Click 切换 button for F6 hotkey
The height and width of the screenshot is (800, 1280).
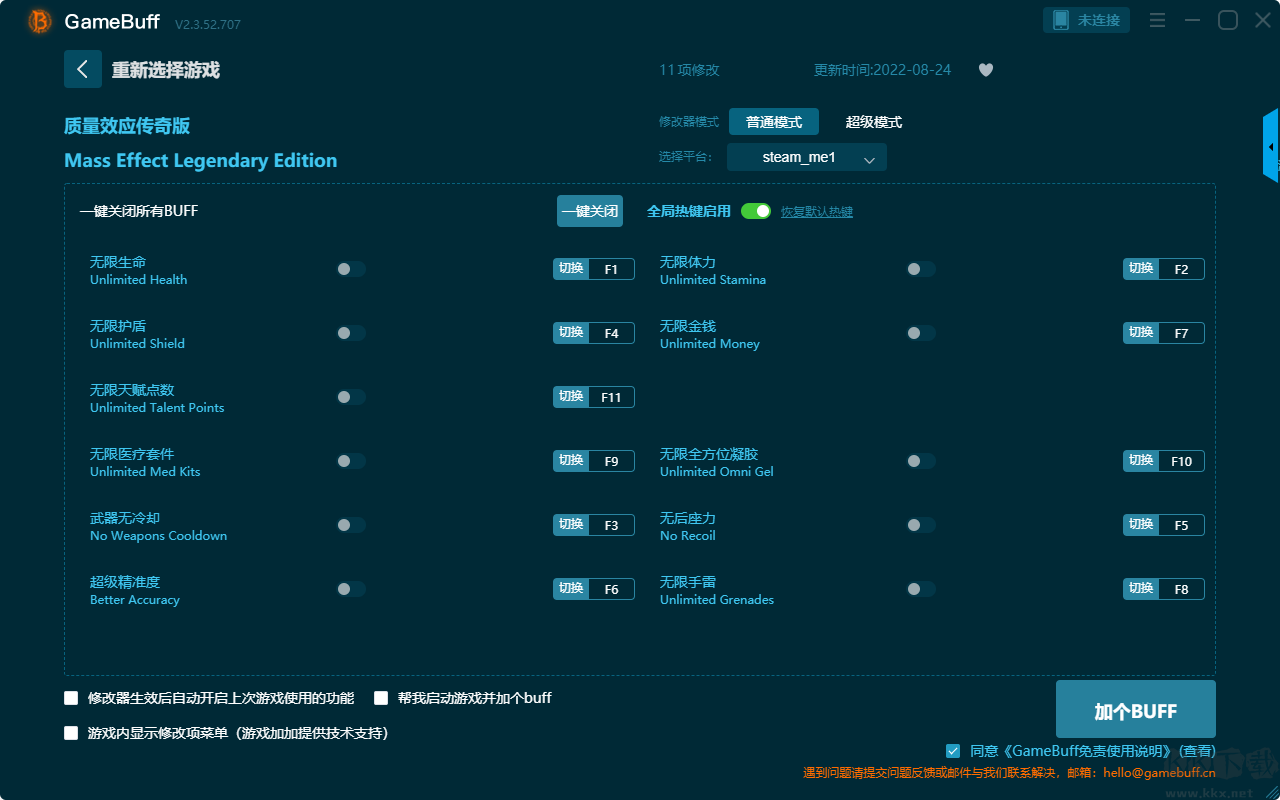pos(571,589)
